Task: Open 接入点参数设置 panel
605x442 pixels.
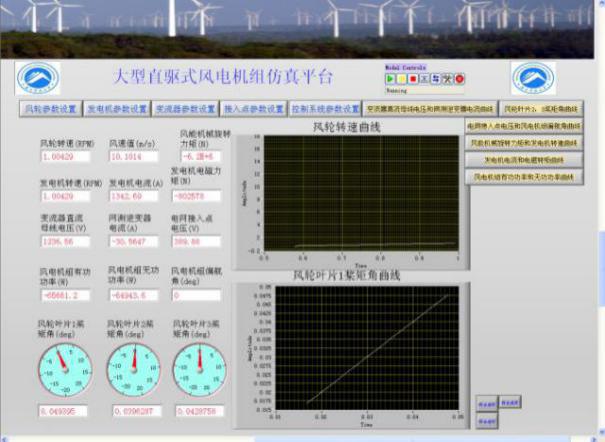Action: (254, 109)
